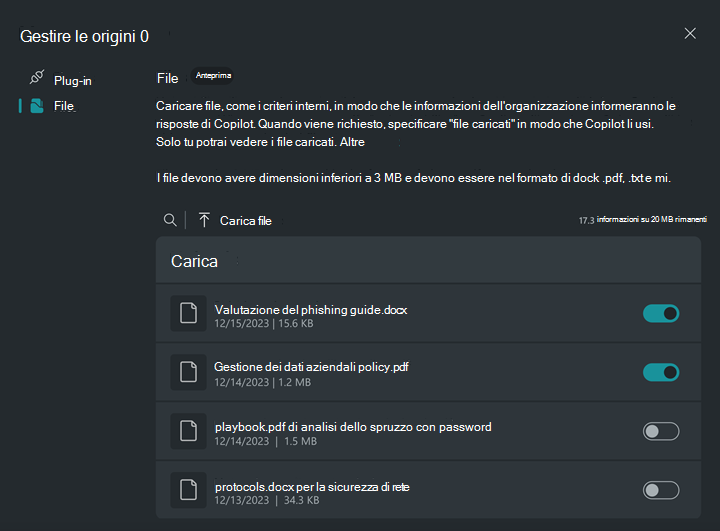720x531 pixels.
Task: Click the Anteprima preview badge
Action: [x=213, y=76]
